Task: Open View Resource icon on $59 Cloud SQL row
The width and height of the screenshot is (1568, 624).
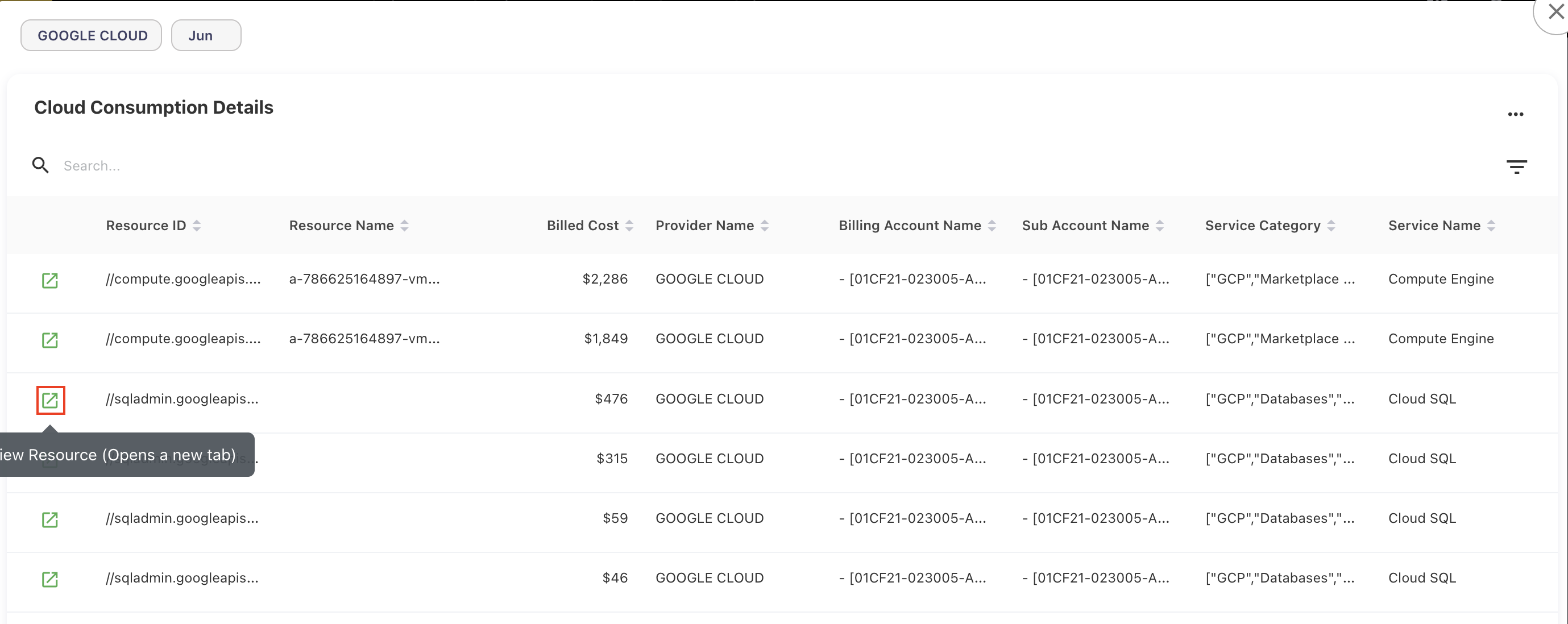Action: point(51,520)
